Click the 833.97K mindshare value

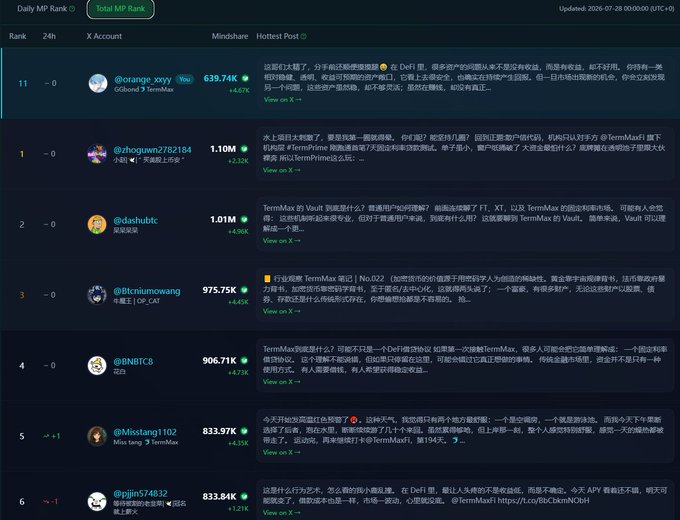(219, 431)
